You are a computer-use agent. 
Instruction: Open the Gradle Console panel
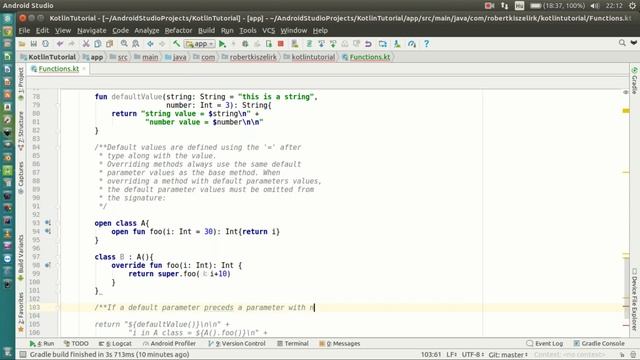599,344
